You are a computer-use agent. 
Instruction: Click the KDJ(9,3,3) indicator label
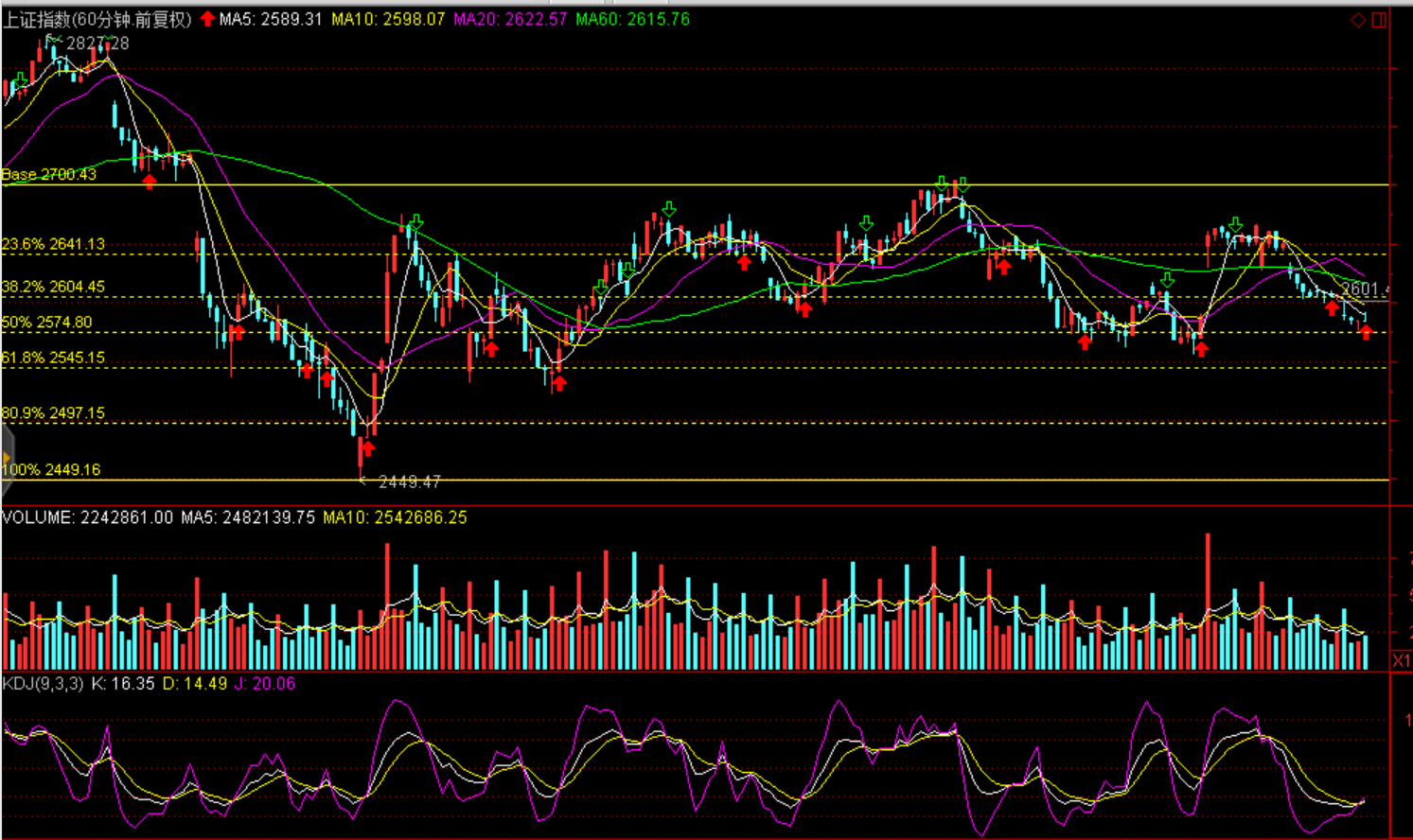pyautogui.click(x=43, y=683)
